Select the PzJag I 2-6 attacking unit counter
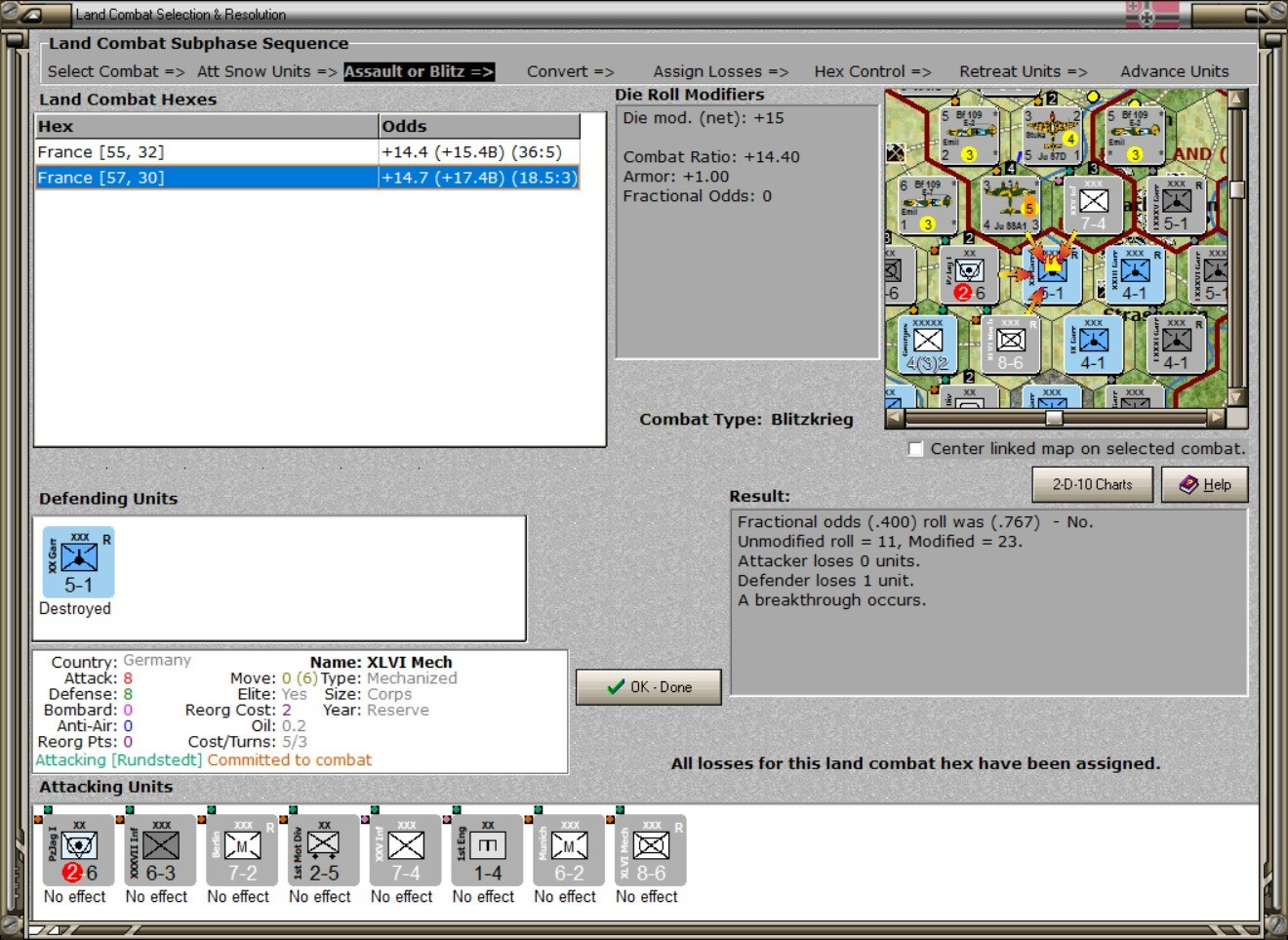1288x940 pixels. pyautogui.click(x=79, y=850)
